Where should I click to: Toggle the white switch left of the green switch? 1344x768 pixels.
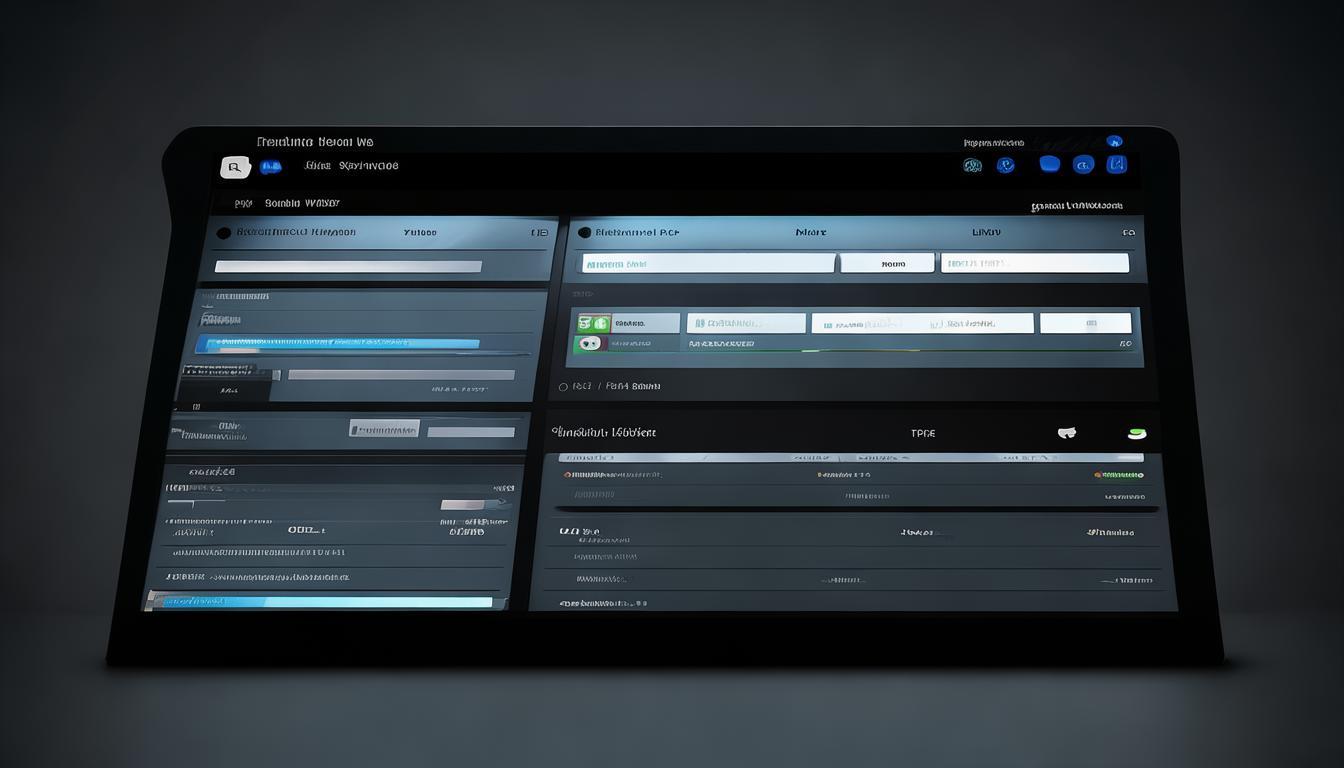point(1067,433)
